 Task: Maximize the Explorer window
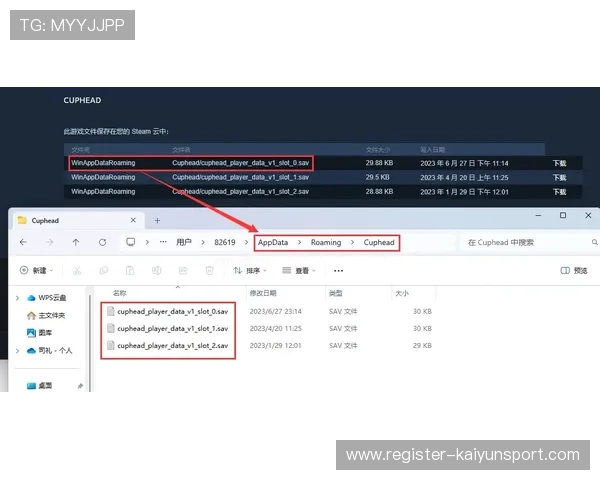click(x=563, y=216)
